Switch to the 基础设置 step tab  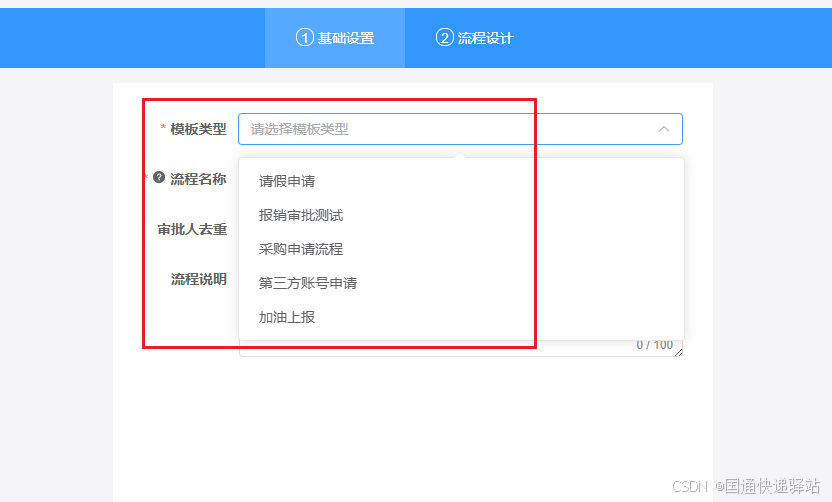click(335, 38)
